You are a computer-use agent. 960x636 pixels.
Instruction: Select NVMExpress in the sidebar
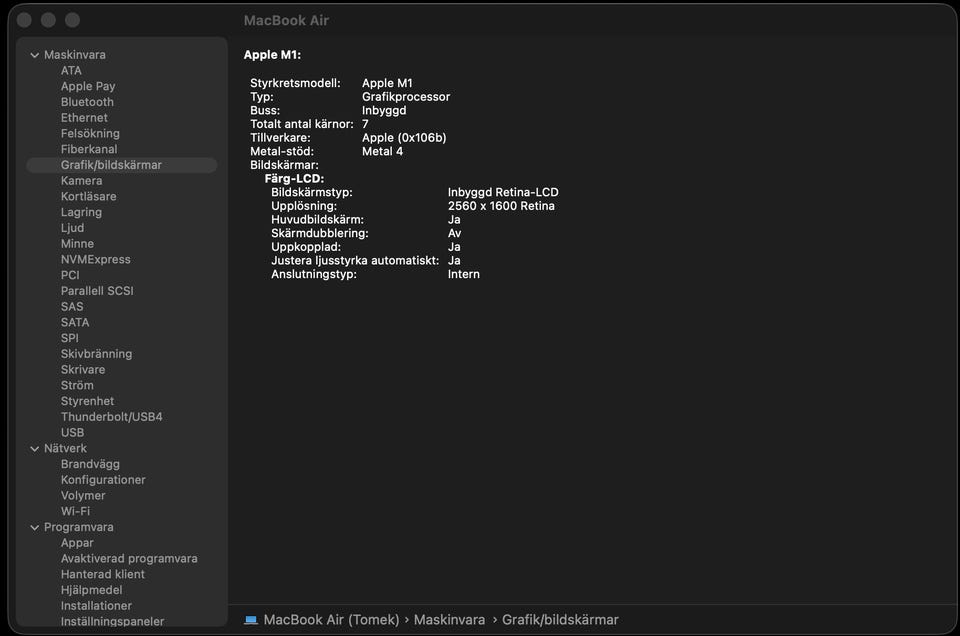click(x=96, y=260)
